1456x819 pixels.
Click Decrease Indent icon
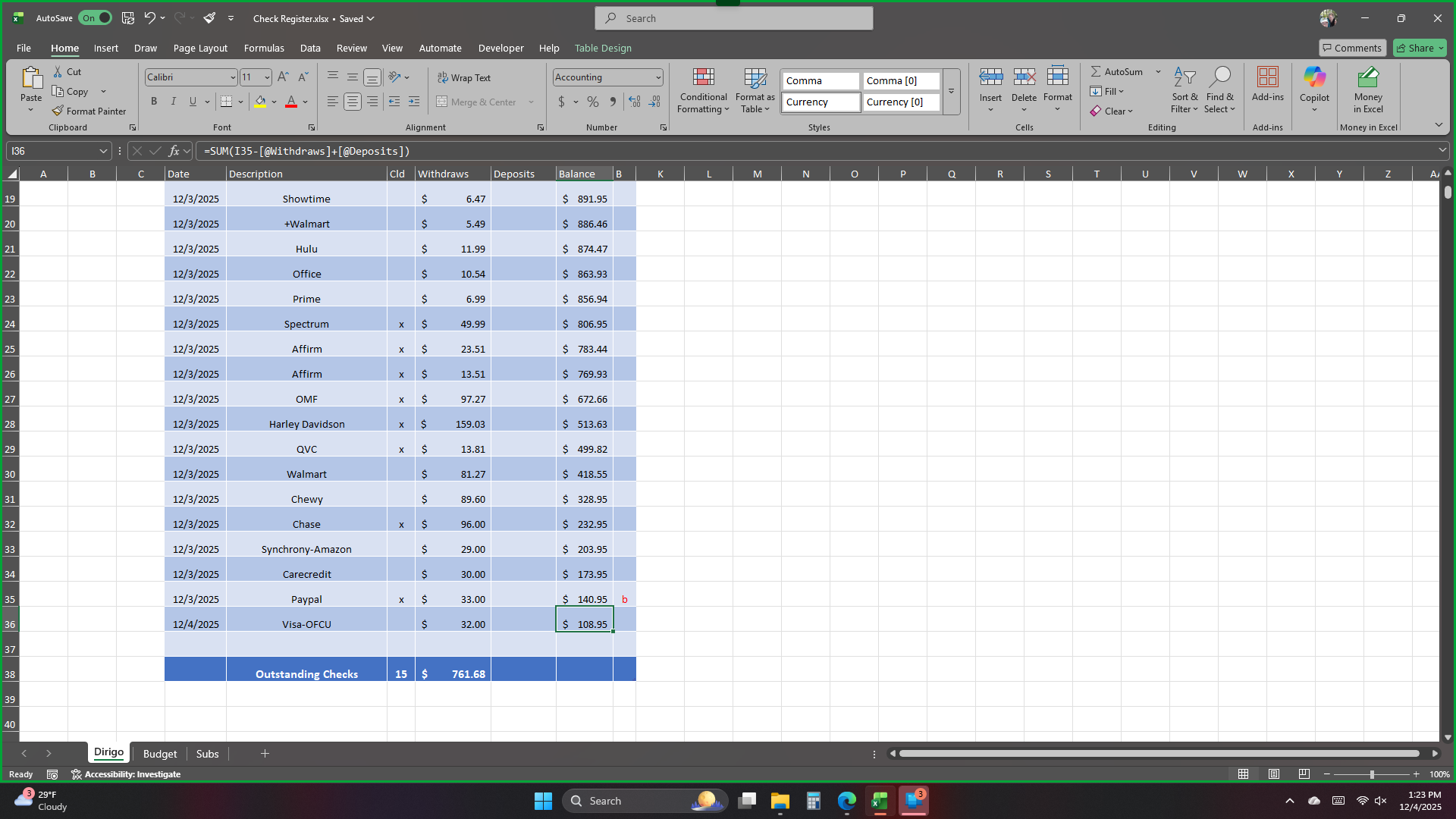tap(394, 102)
